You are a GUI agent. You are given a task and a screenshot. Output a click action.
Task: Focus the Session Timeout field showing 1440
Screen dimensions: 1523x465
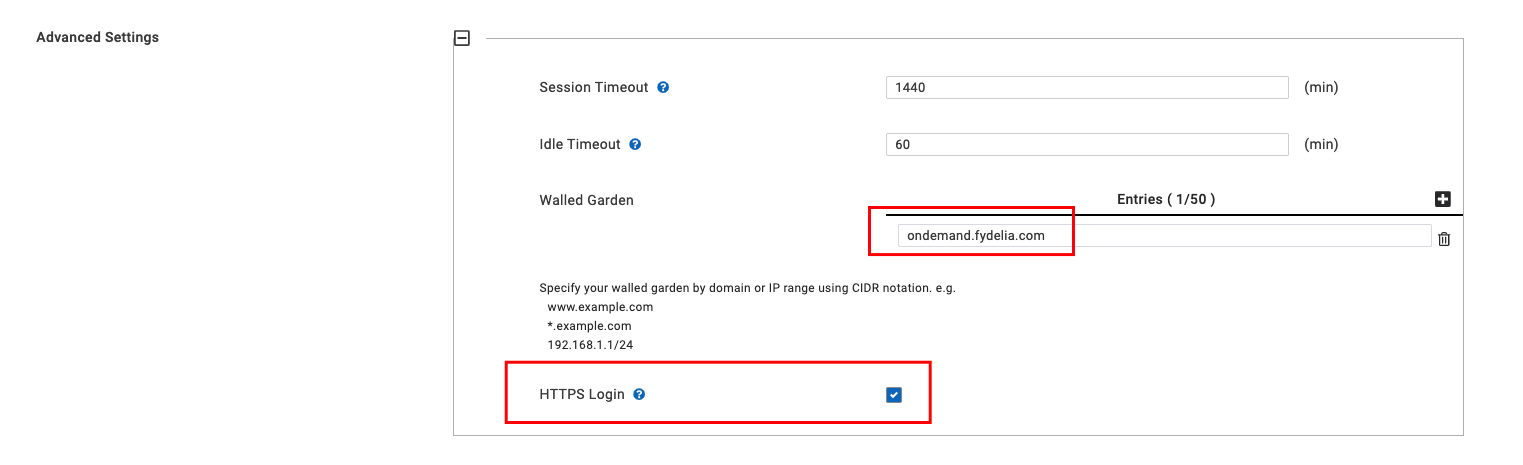(1087, 88)
